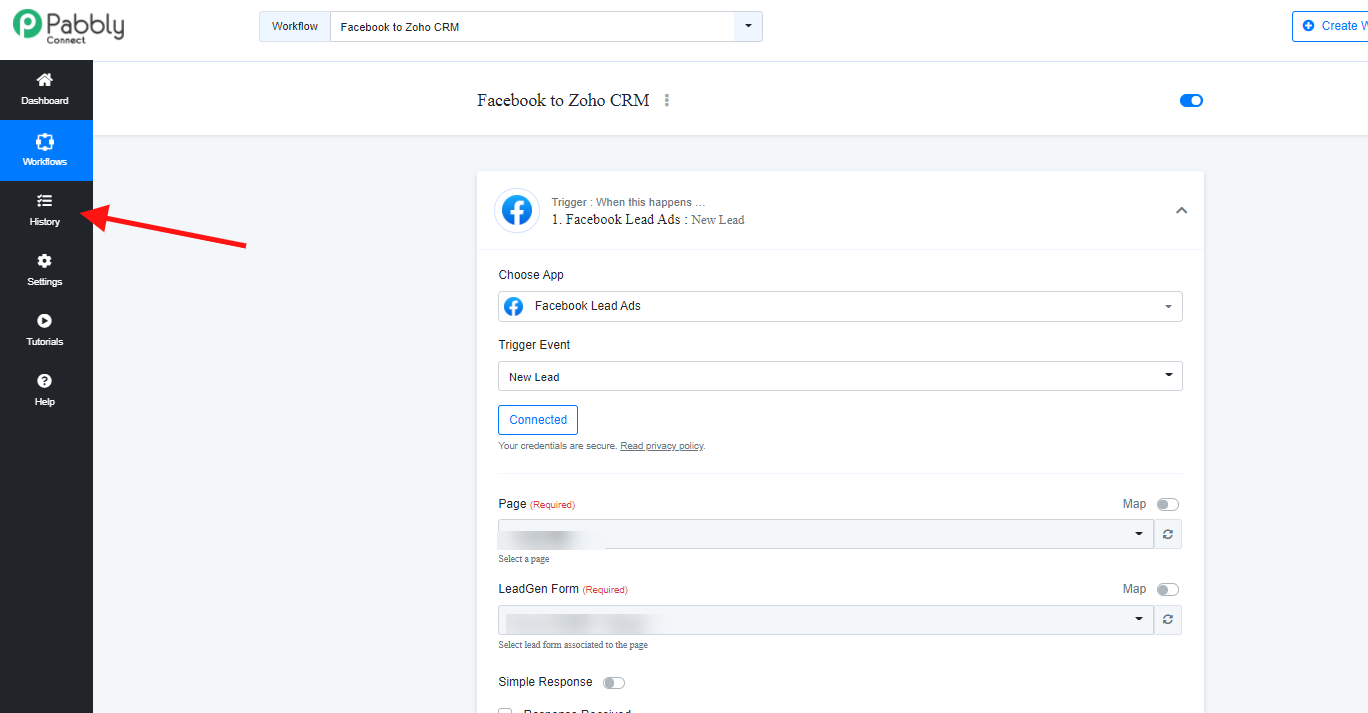1368x713 pixels.
Task: Toggle the workflow enabled switch
Action: [1191, 100]
